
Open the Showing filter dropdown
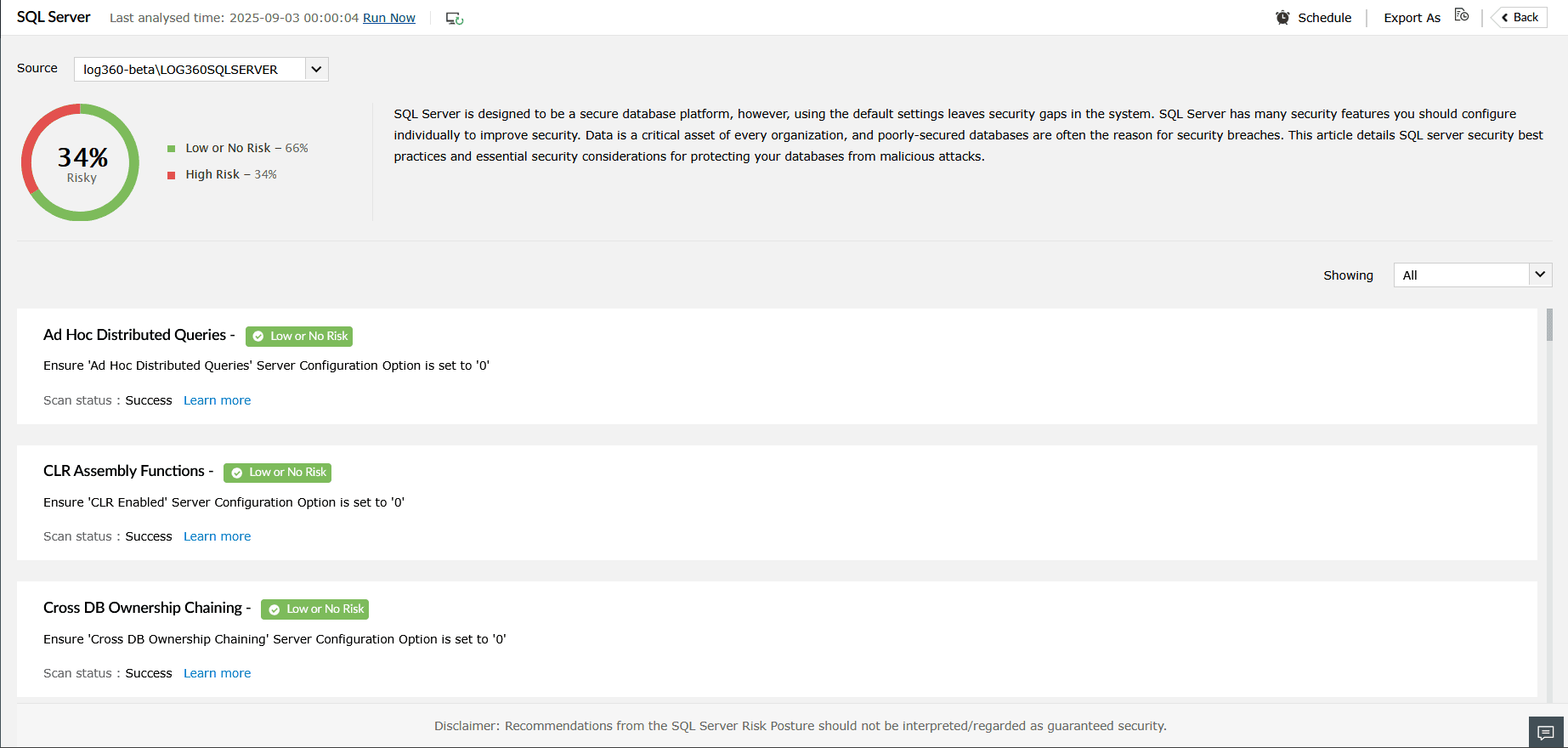(1539, 275)
